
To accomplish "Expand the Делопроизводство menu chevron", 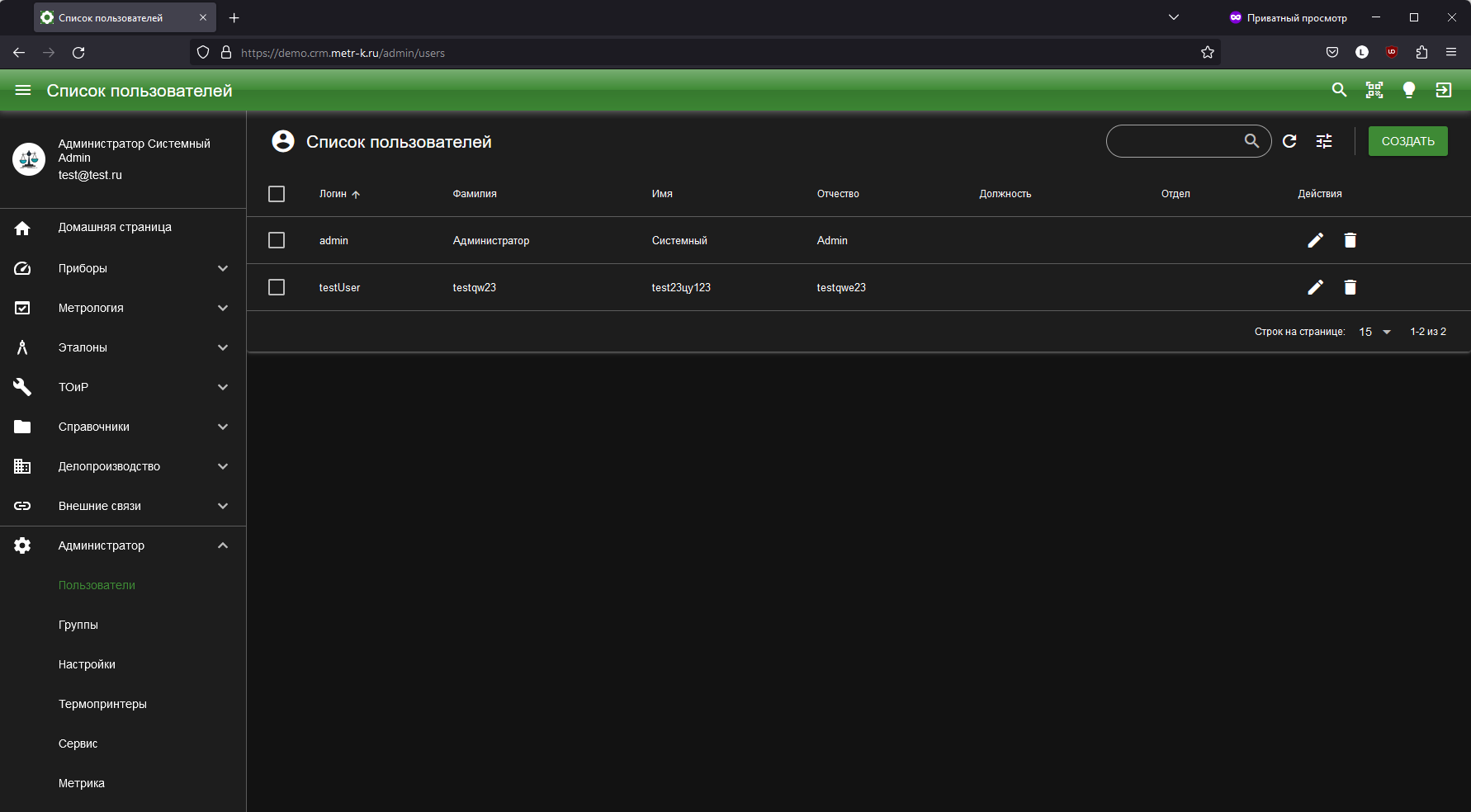I will [x=223, y=466].
